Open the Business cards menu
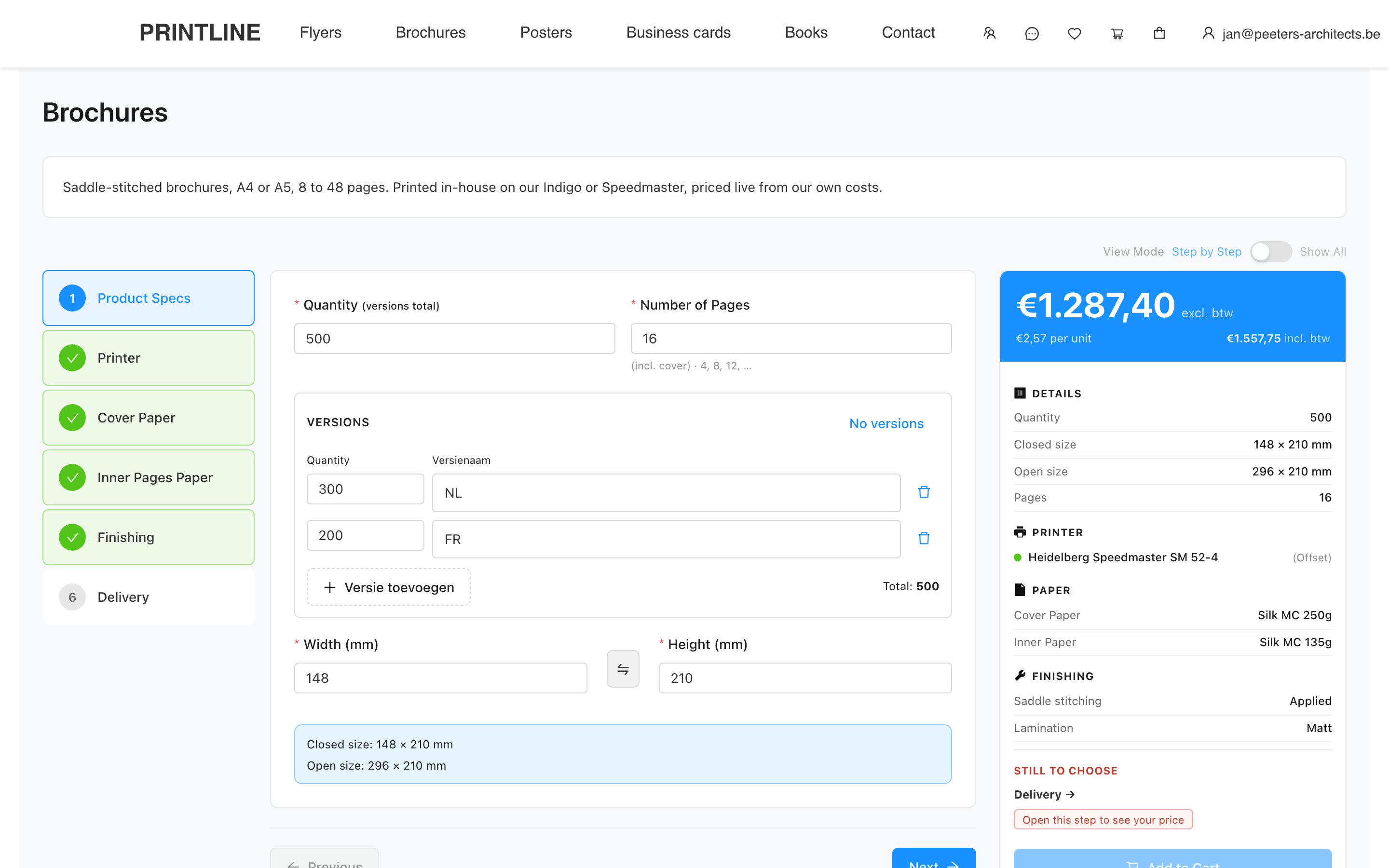Image resolution: width=1389 pixels, height=868 pixels. point(679,33)
